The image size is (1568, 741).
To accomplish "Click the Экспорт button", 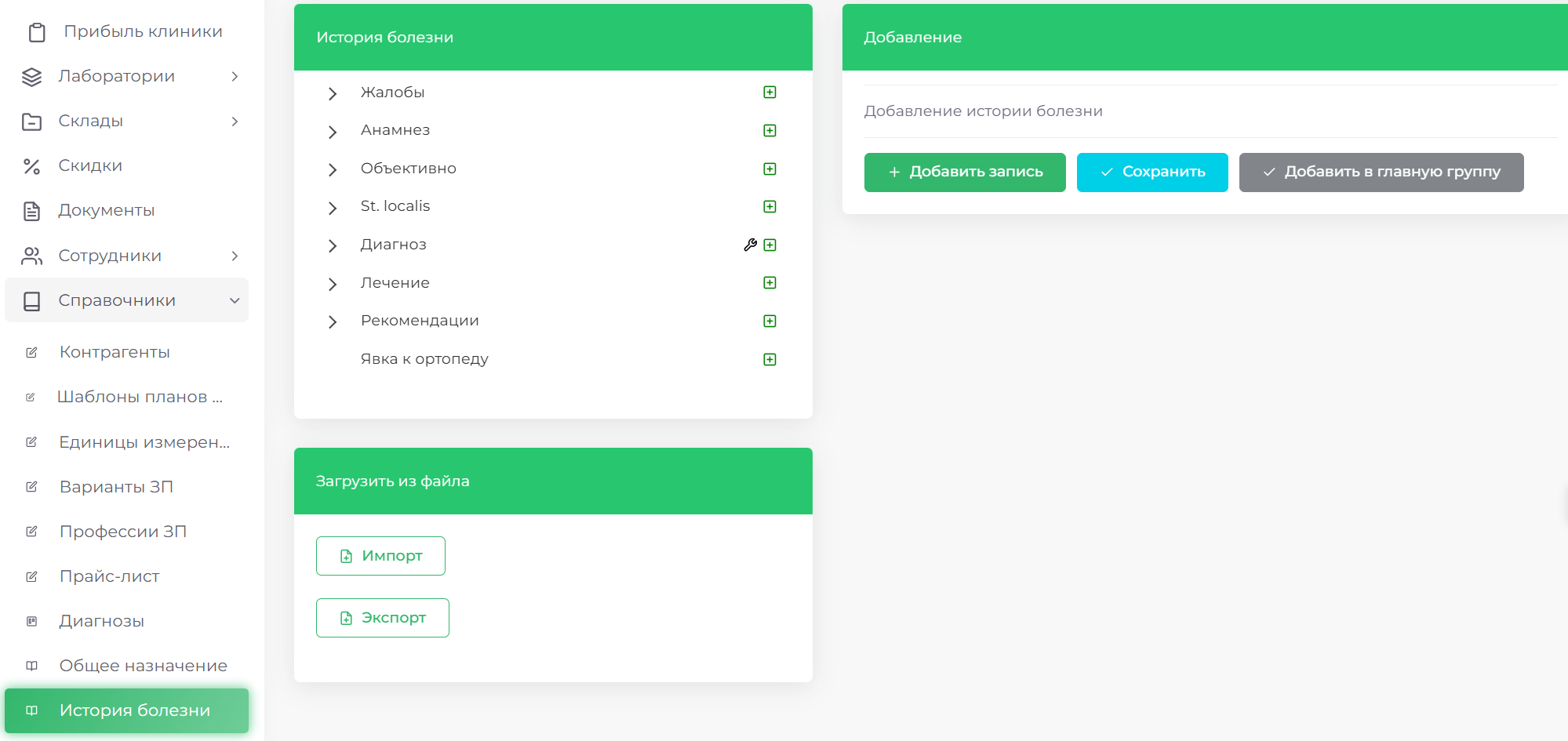I will 383,618.
